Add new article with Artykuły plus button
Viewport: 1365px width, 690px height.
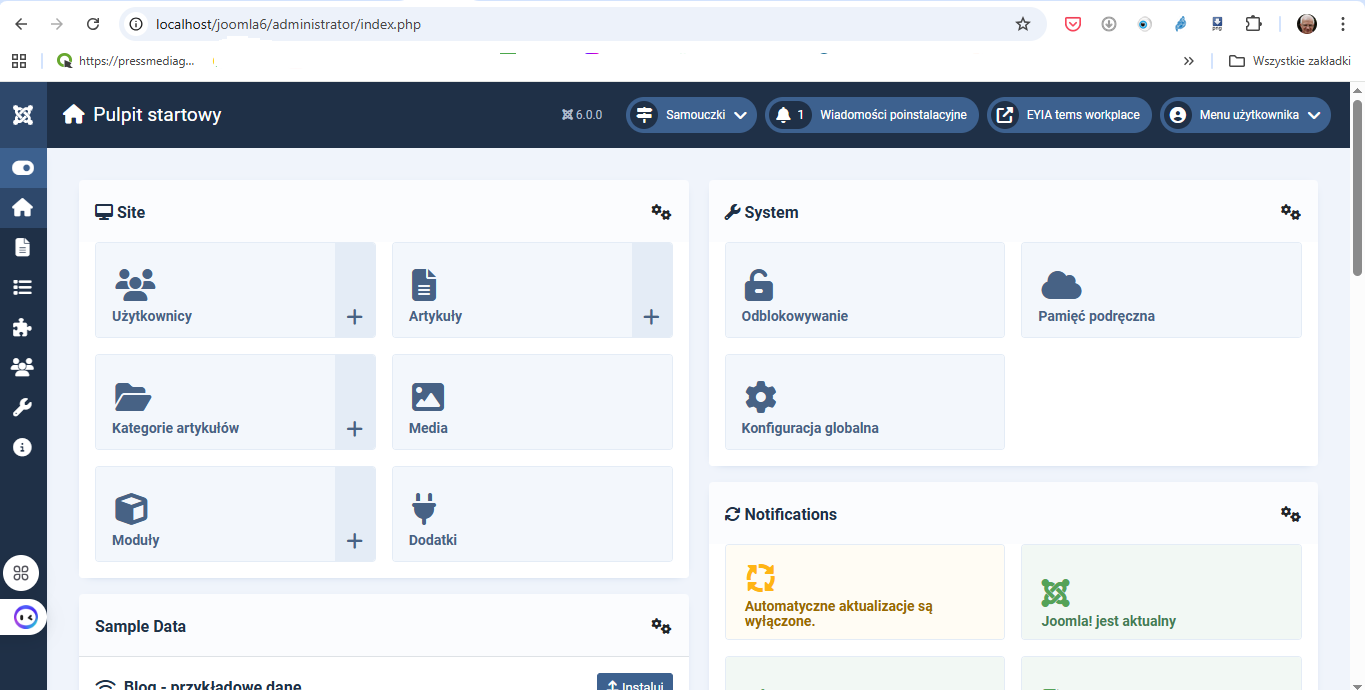pyautogui.click(x=651, y=317)
